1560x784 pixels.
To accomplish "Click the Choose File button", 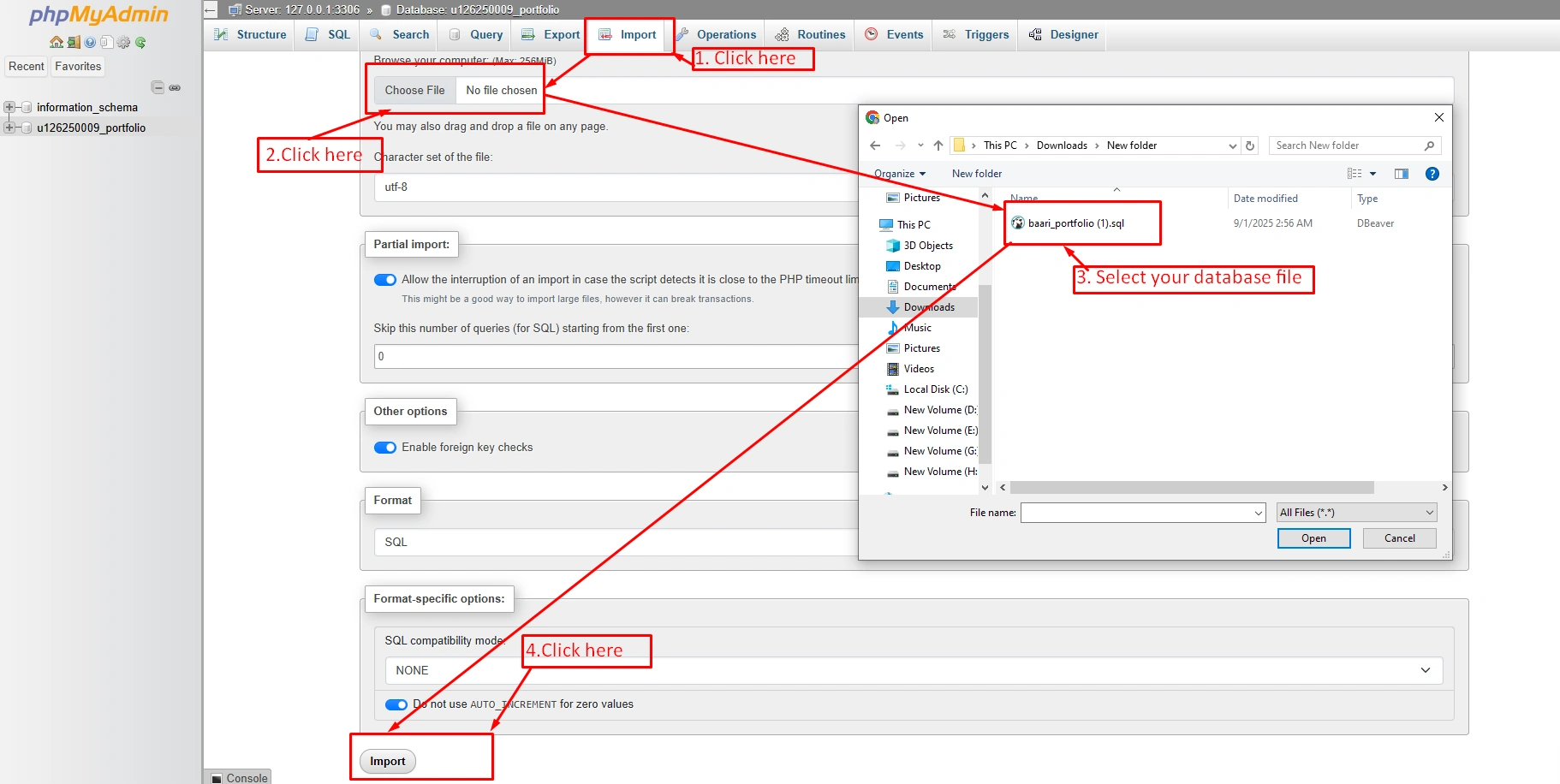I will (414, 90).
